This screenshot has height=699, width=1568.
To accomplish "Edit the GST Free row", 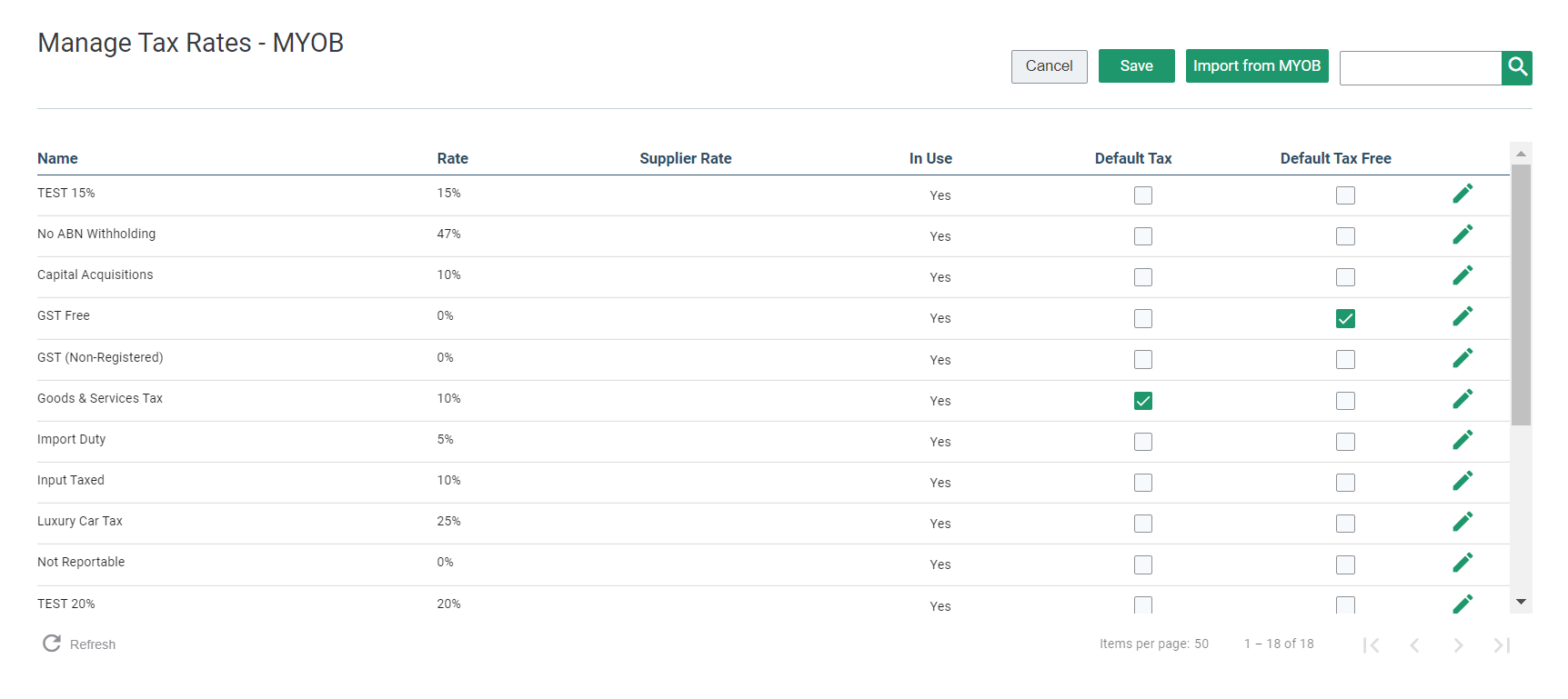I will tap(1462, 316).
